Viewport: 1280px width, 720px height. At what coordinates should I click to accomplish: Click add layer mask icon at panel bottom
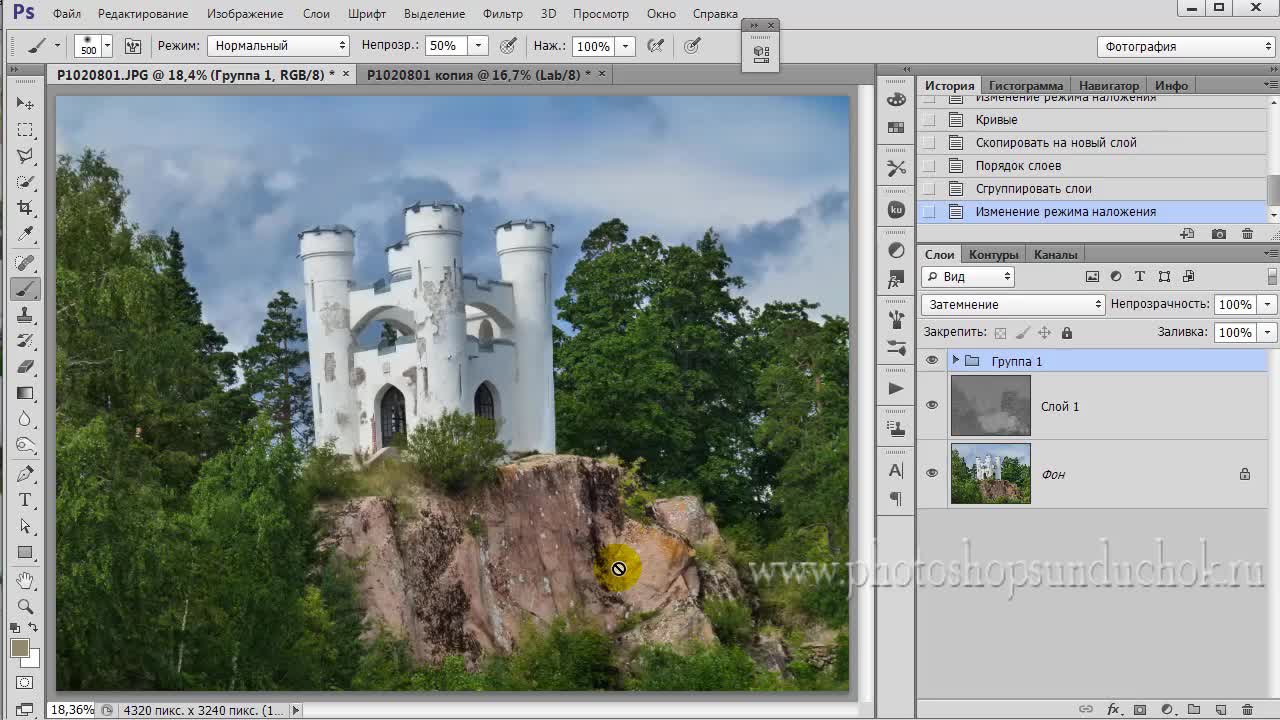(1139, 710)
